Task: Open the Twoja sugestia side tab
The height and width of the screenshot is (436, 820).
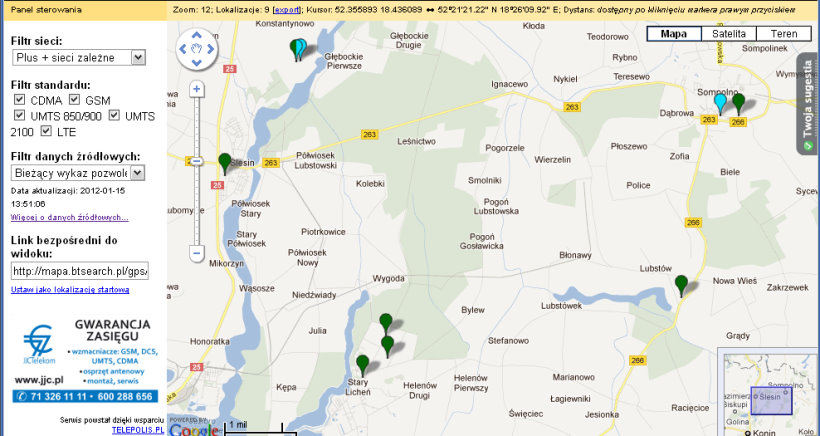Action: coord(808,104)
